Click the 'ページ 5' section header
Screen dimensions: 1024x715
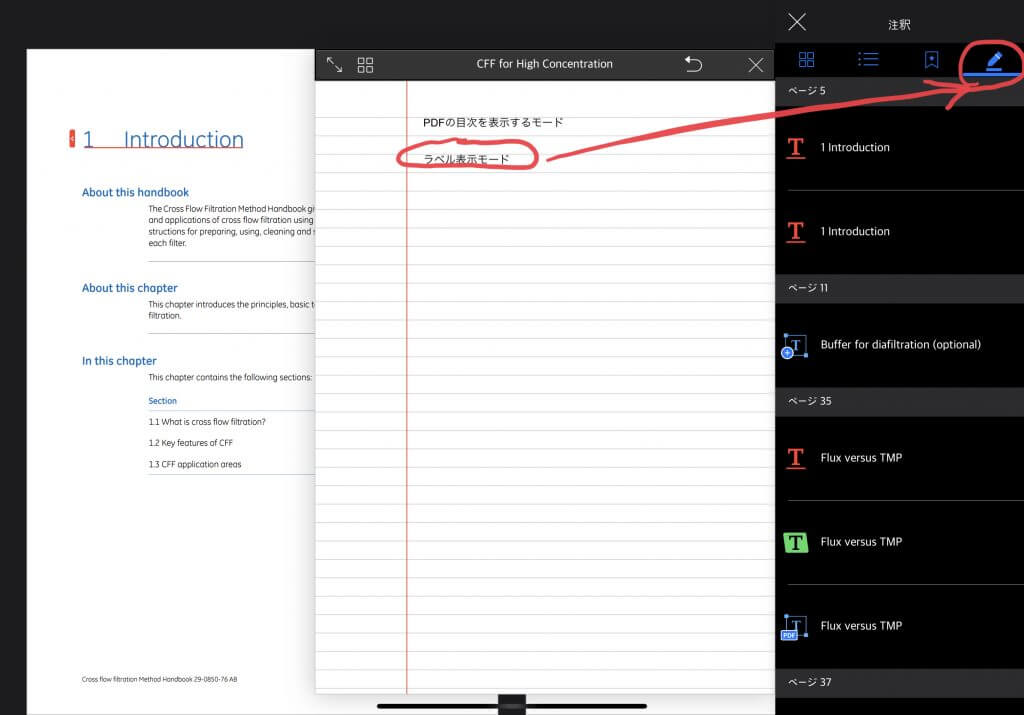pyautogui.click(x=899, y=91)
